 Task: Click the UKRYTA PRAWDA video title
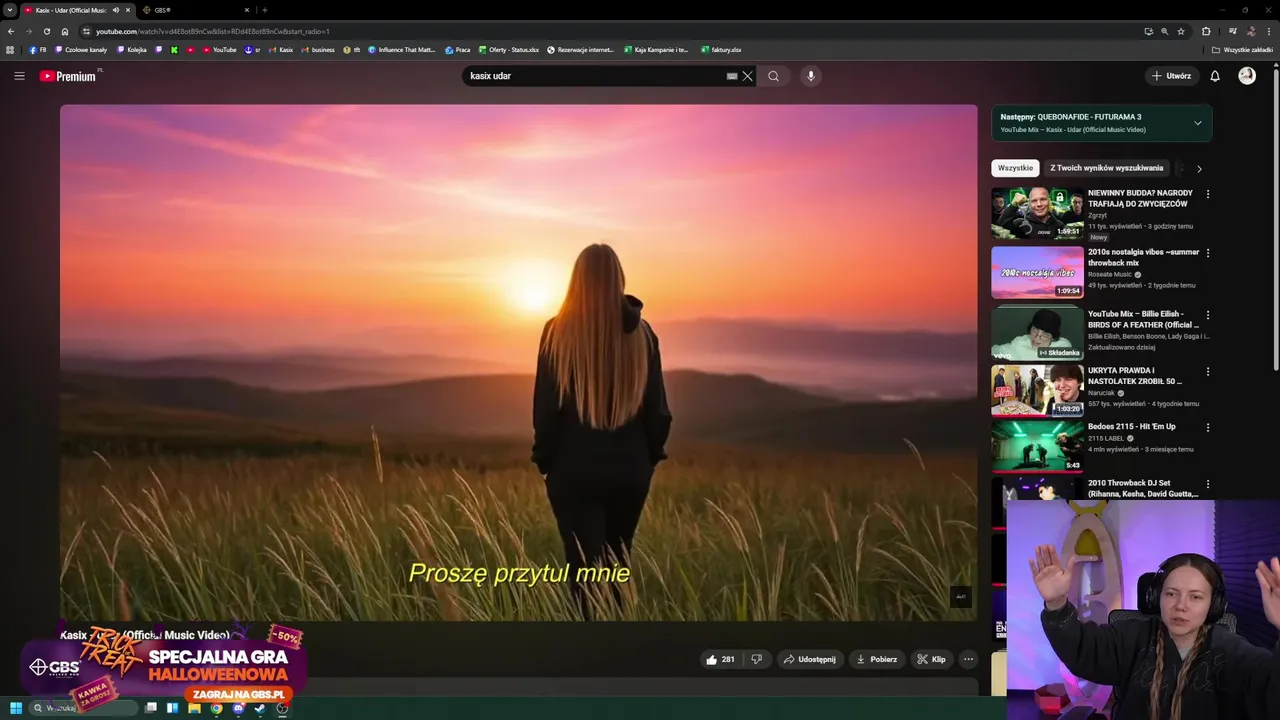click(x=1135, y=376)
